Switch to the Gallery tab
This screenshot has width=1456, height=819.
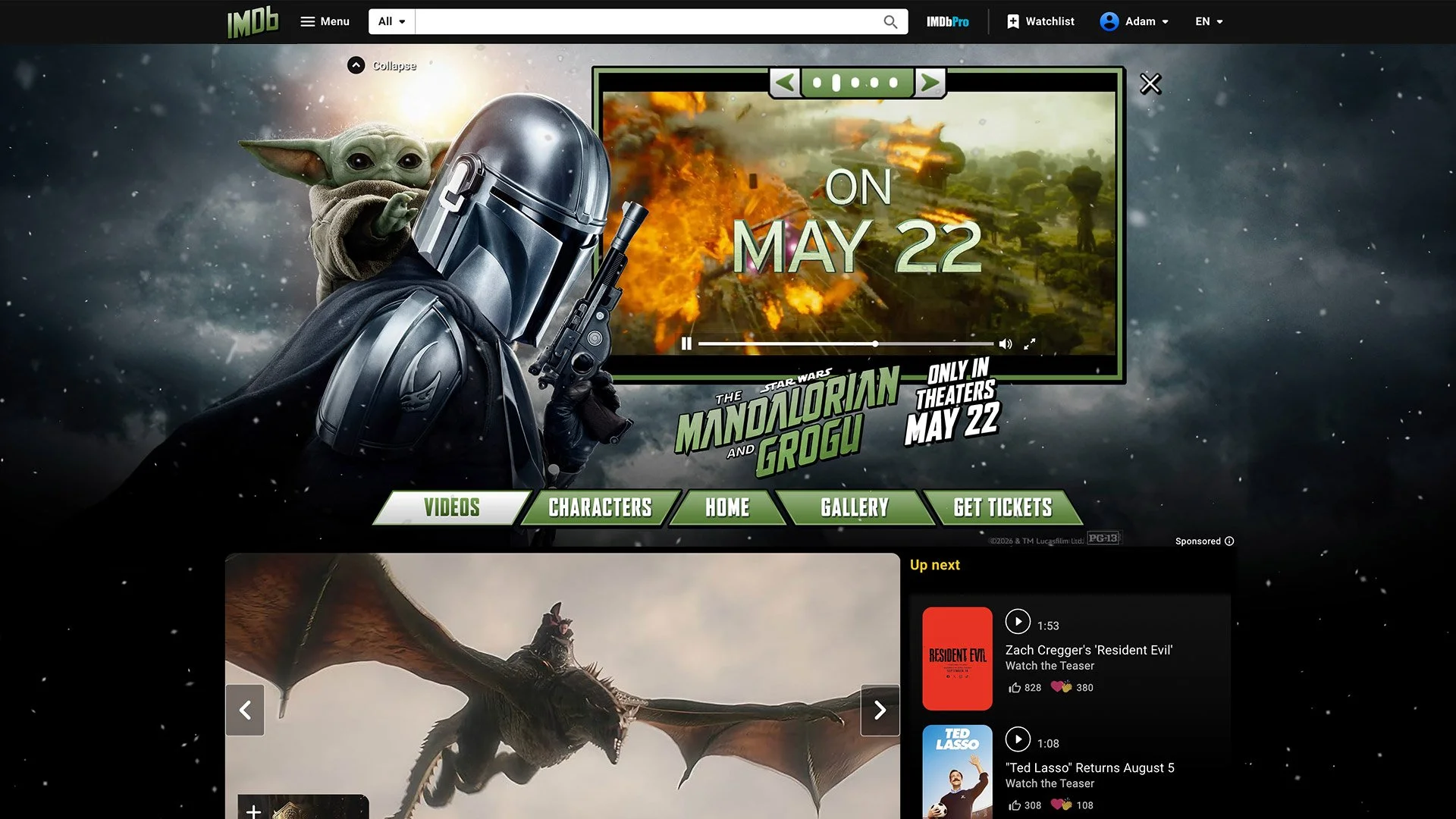click(x=855, y=507)
